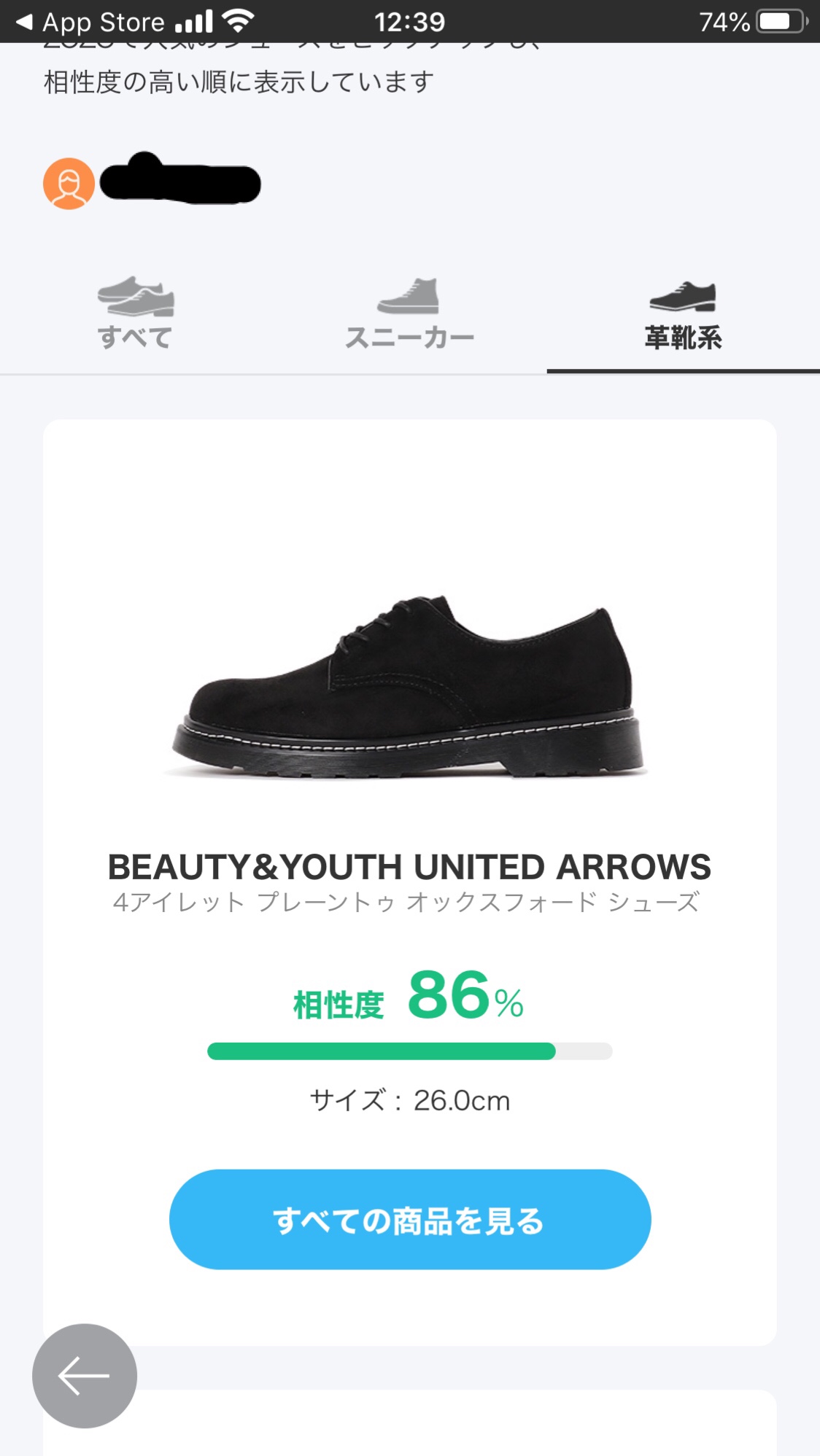Tap the BEAUTY&YOUTH UNITED ARROWS brand name
820x1456 pixels.
click(x=409, y=867)
